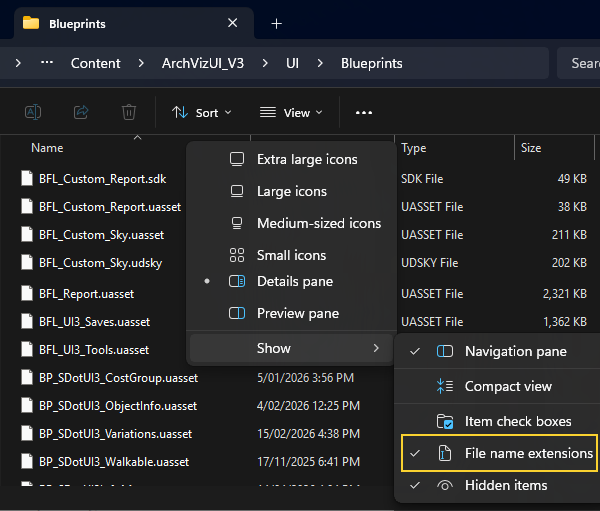The width and height of the screenshot is (600, 511).
Task: Click breadcrumb overflow ellipsis in address bar
Action: pos(47,63)
